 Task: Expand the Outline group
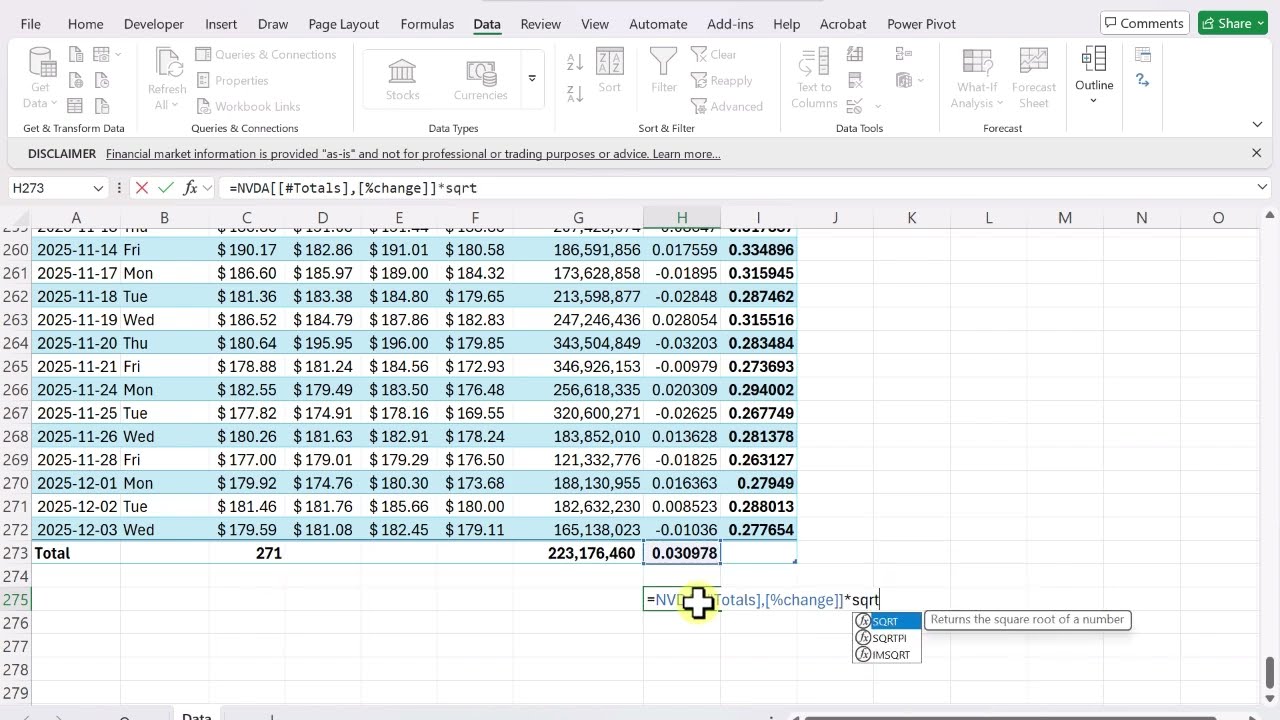point(1094,75)
